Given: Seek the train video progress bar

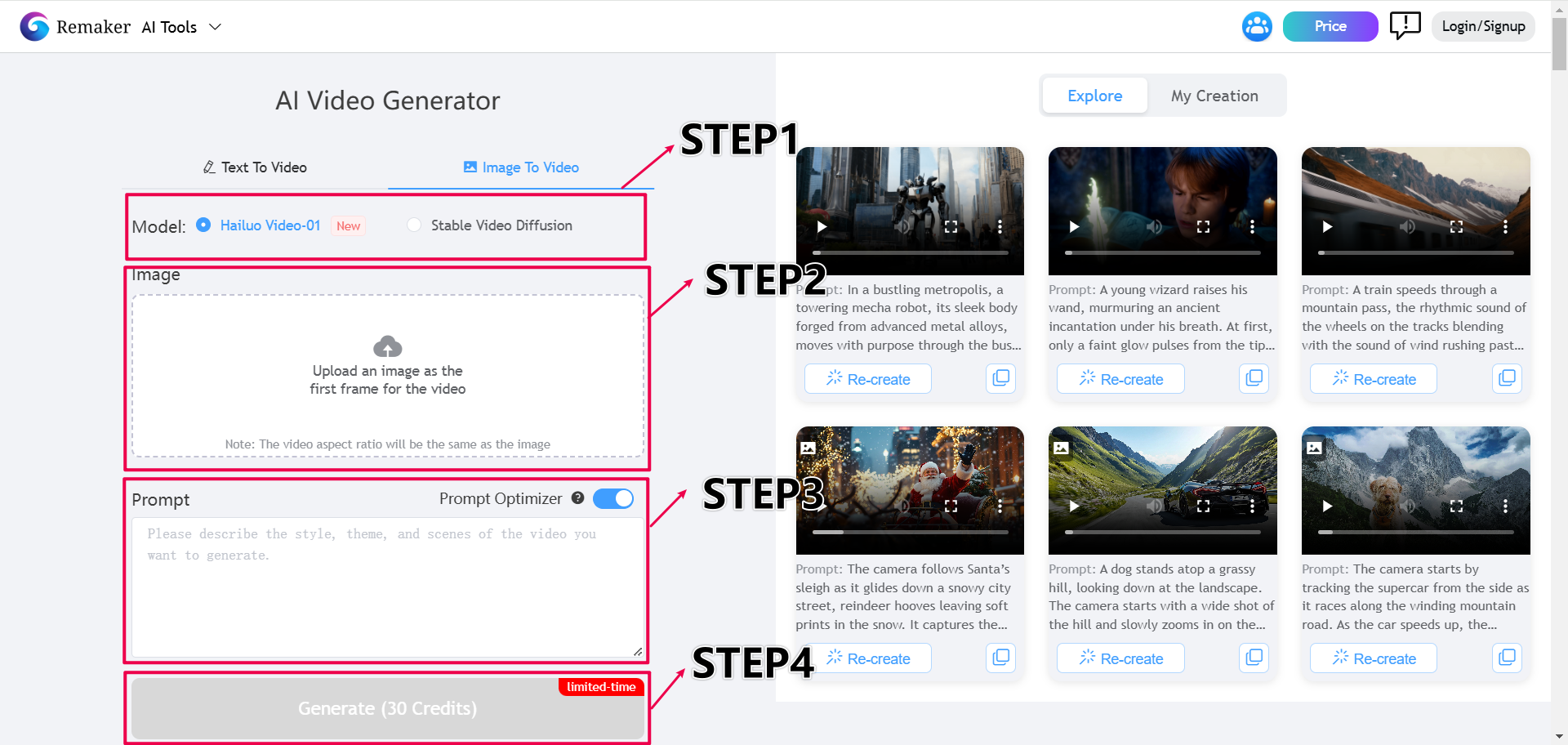Looking at the screenshot, I should coord(1416,253).
